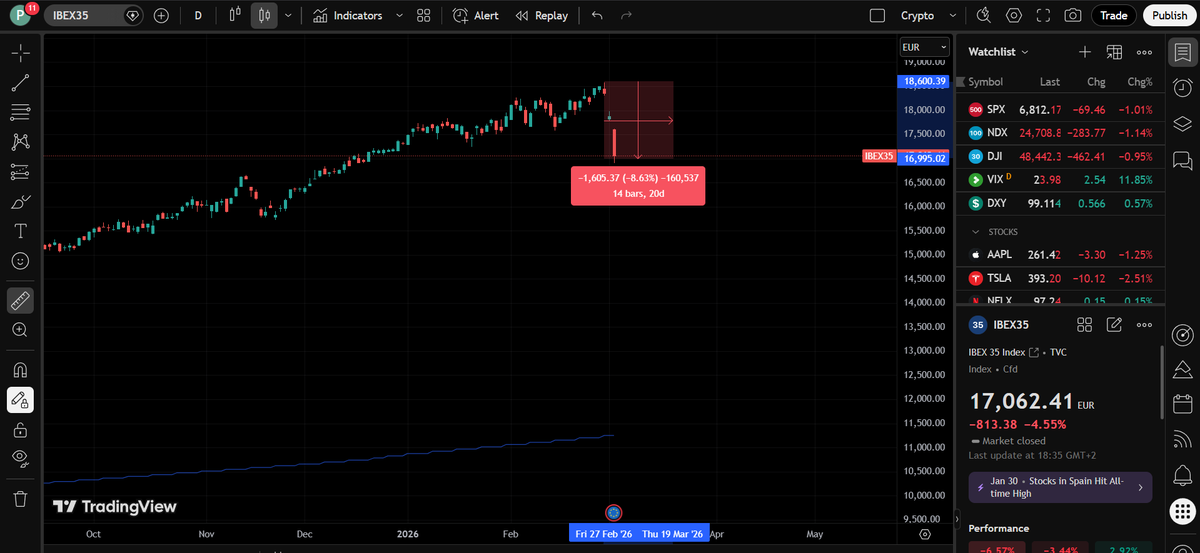This screenshot has height=553, width=1200.
Task: Open the D timeframe interval selector
Action: (198, 15)
